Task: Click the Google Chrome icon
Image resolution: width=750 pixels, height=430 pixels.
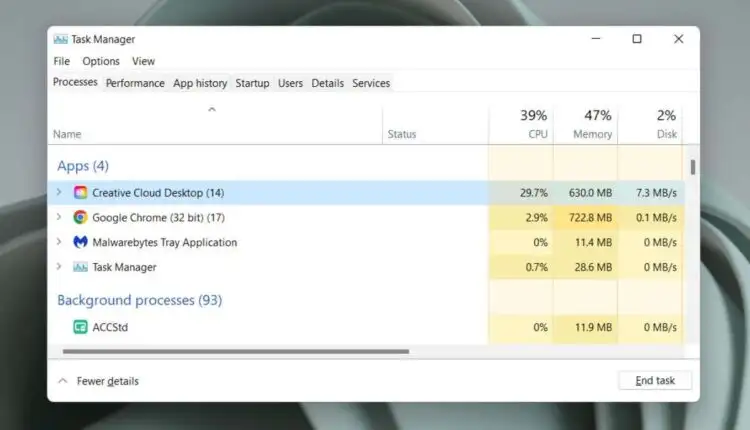Action: (80, 218)
